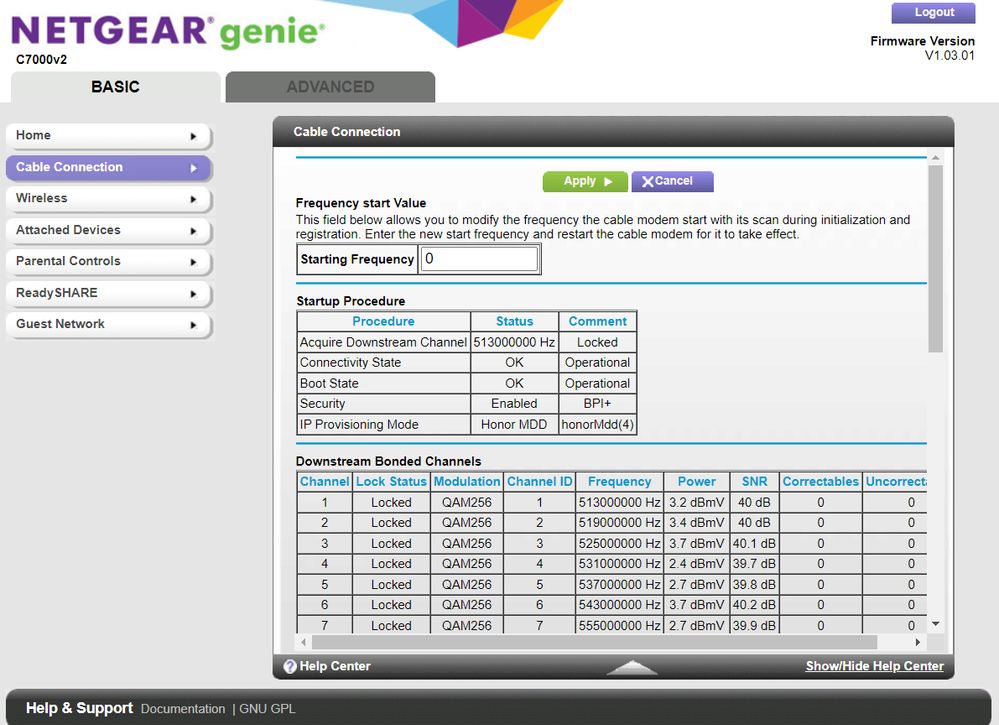This screenshot has width=999, height=725.
Task: Click the arrow icon beside Wireless
Action: [193, 199]
